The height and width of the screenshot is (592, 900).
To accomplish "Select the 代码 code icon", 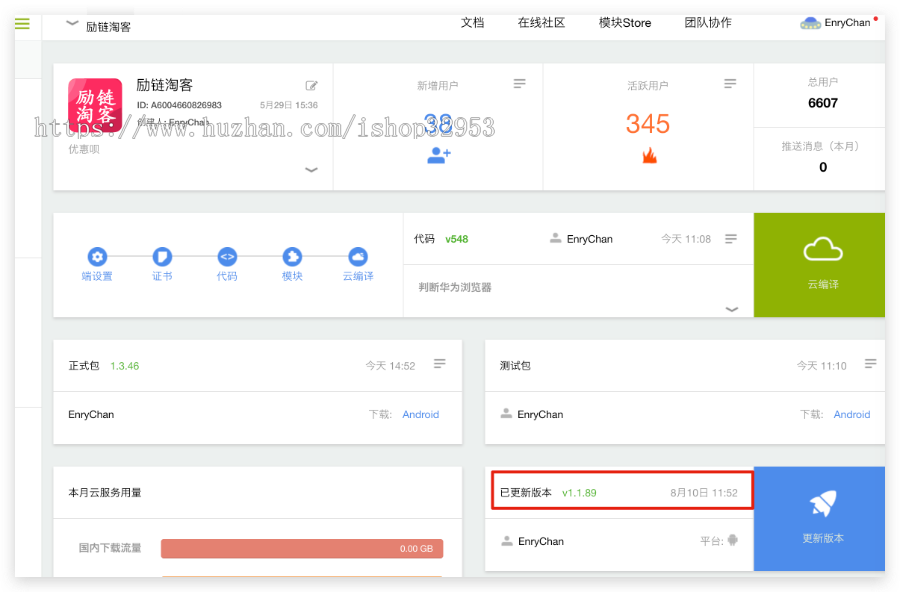I will click(227, 257).
